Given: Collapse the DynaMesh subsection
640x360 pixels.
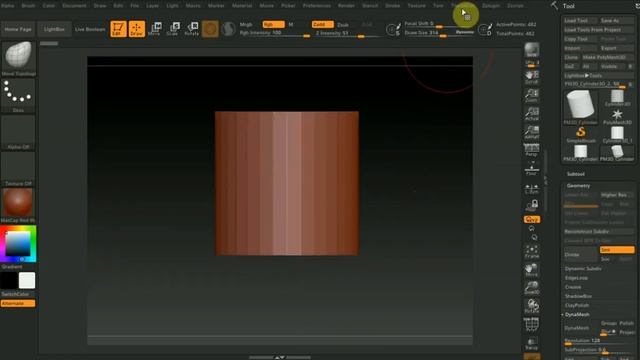Looking at the screenshot, I should (577, 315).
